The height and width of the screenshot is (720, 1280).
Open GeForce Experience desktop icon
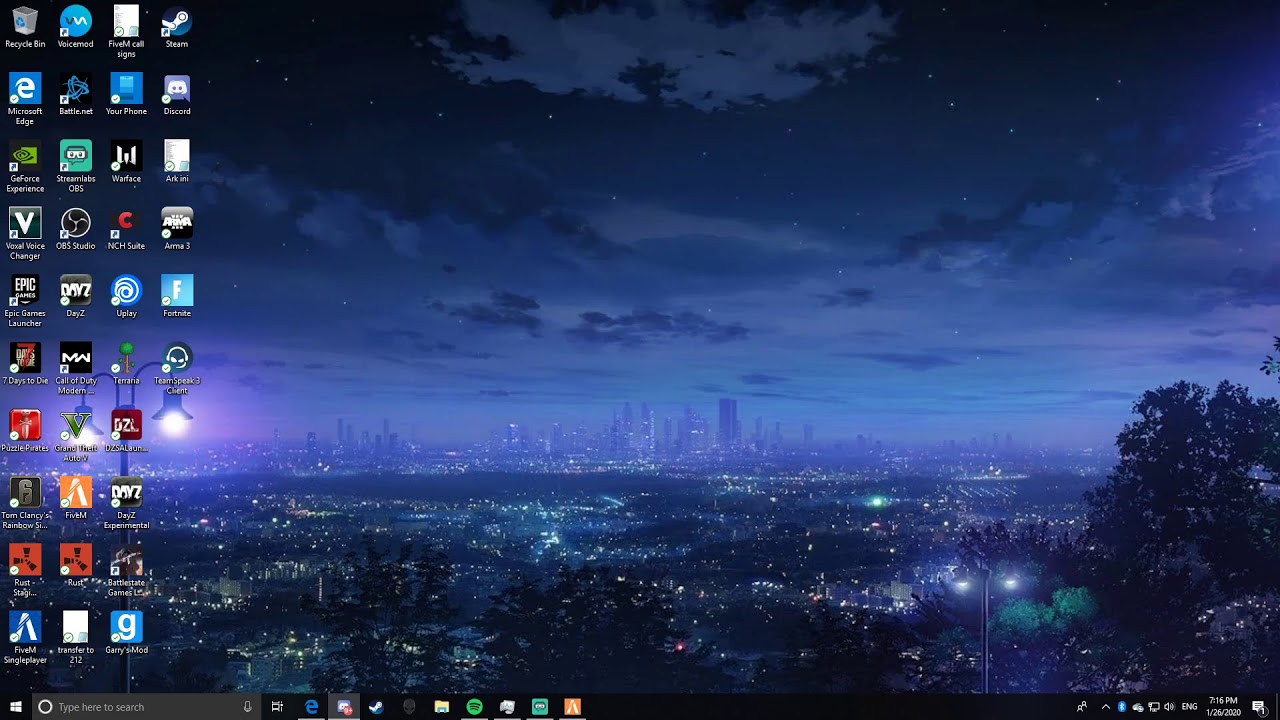(25, 166)
